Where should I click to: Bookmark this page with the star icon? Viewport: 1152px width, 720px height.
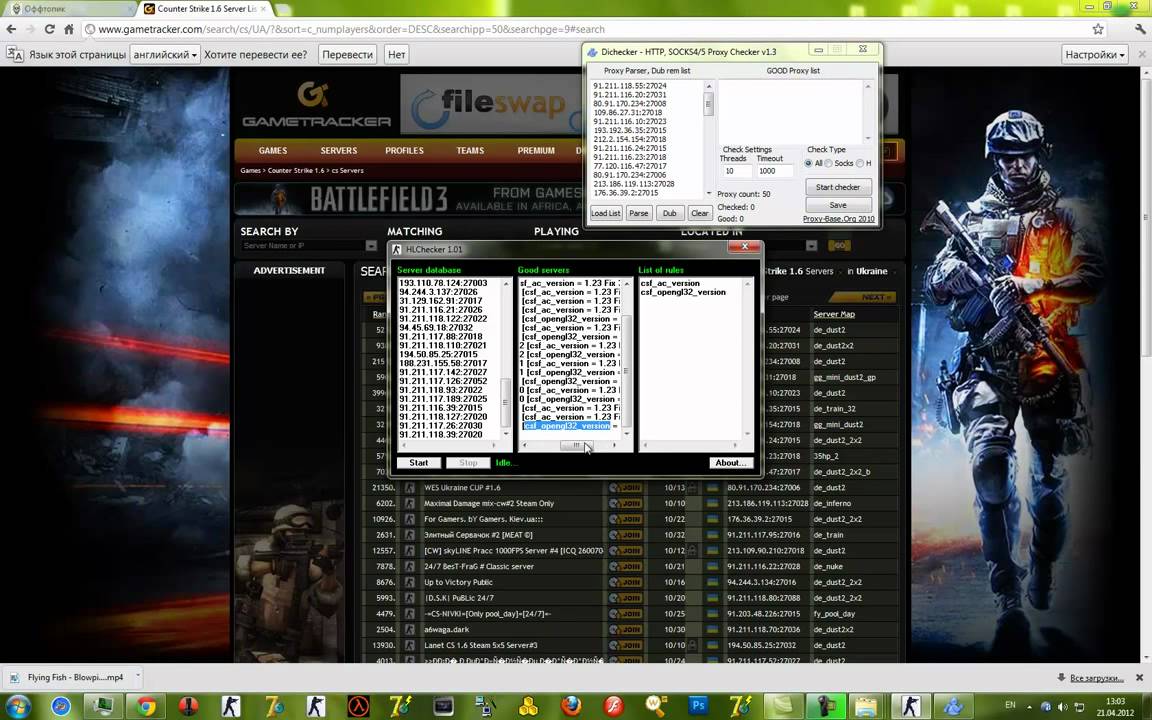(1098, 29)
